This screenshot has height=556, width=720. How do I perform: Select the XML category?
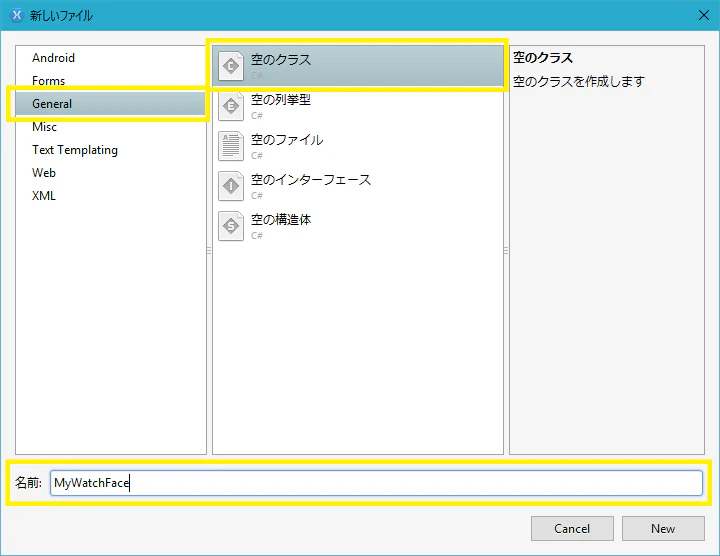[44, 196]
